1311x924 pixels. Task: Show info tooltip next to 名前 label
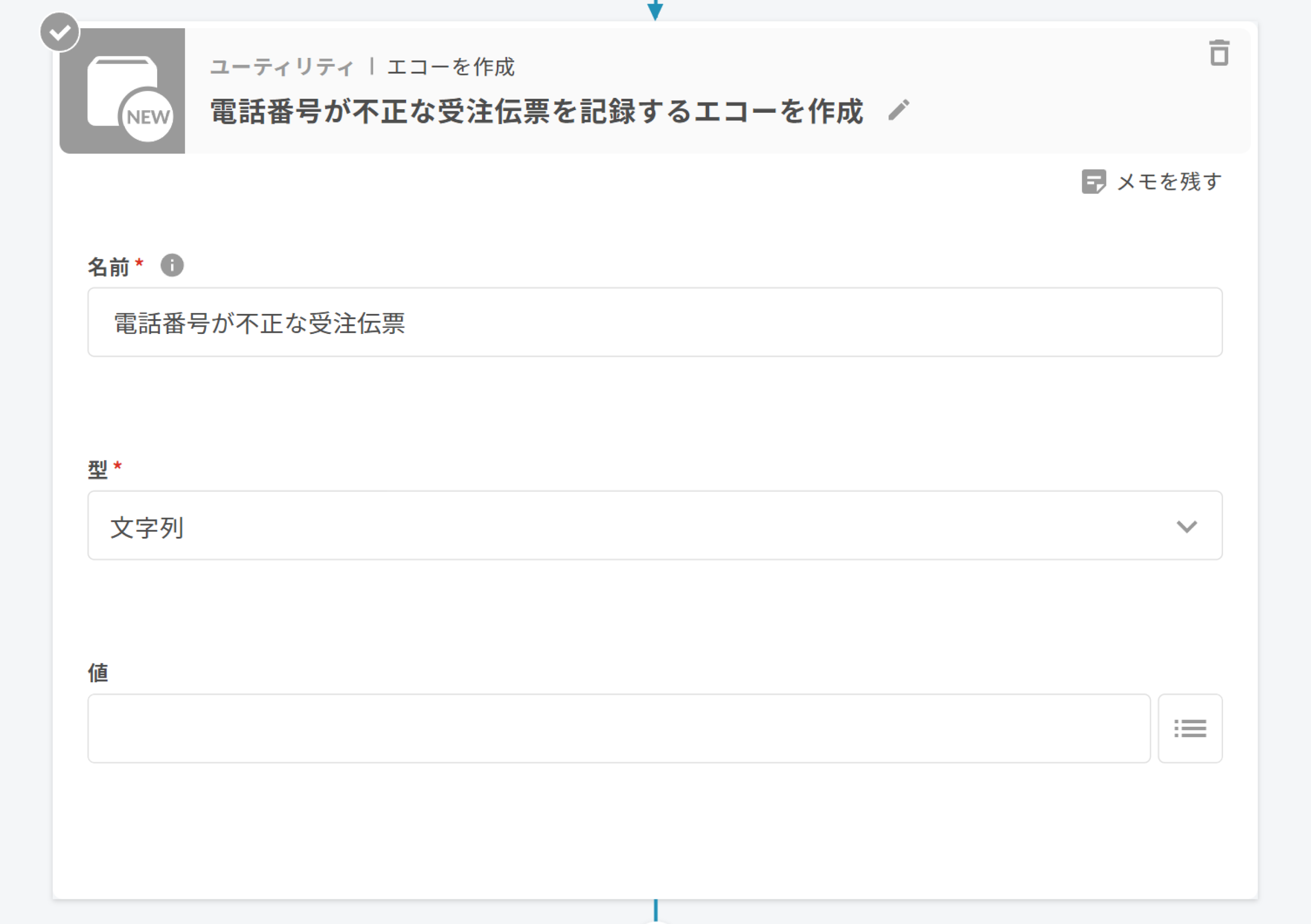tap(172, 265)
